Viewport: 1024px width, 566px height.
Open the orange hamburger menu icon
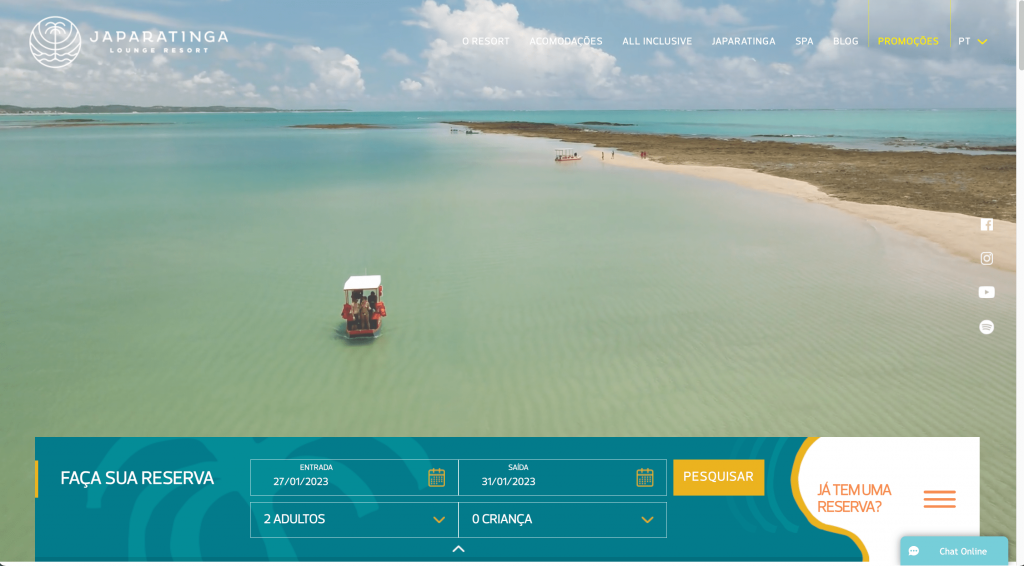940,499
